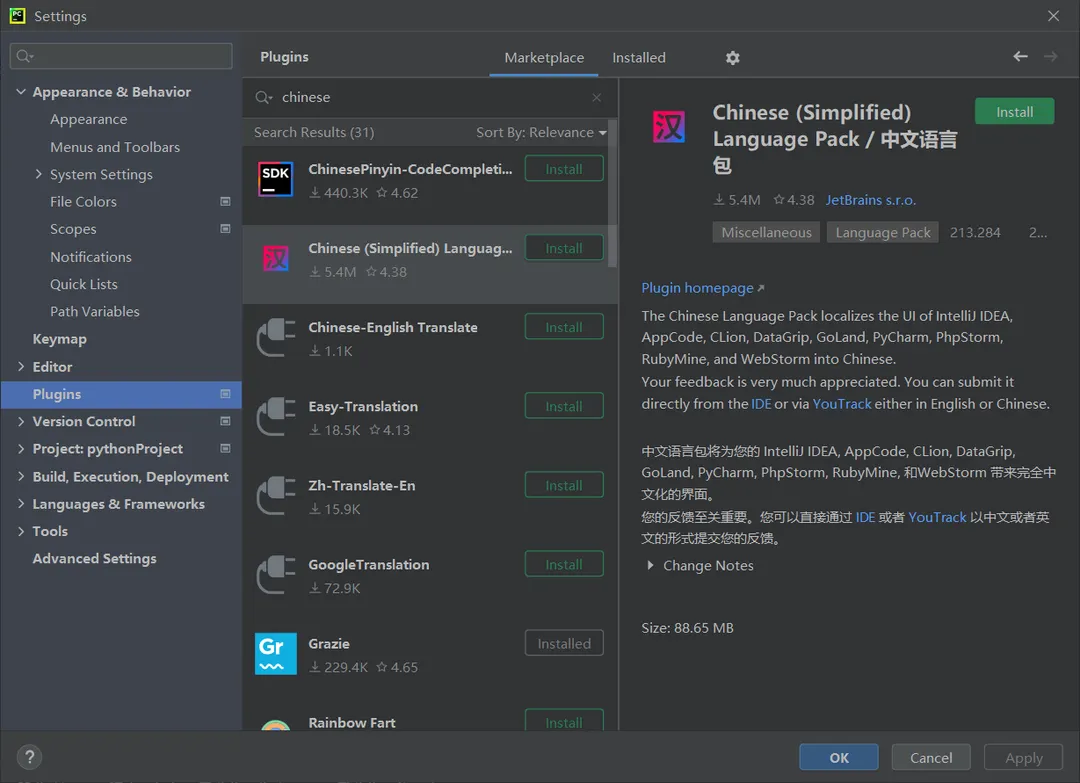
Task: Click the help question mark icon
Action: pos(30,758)
